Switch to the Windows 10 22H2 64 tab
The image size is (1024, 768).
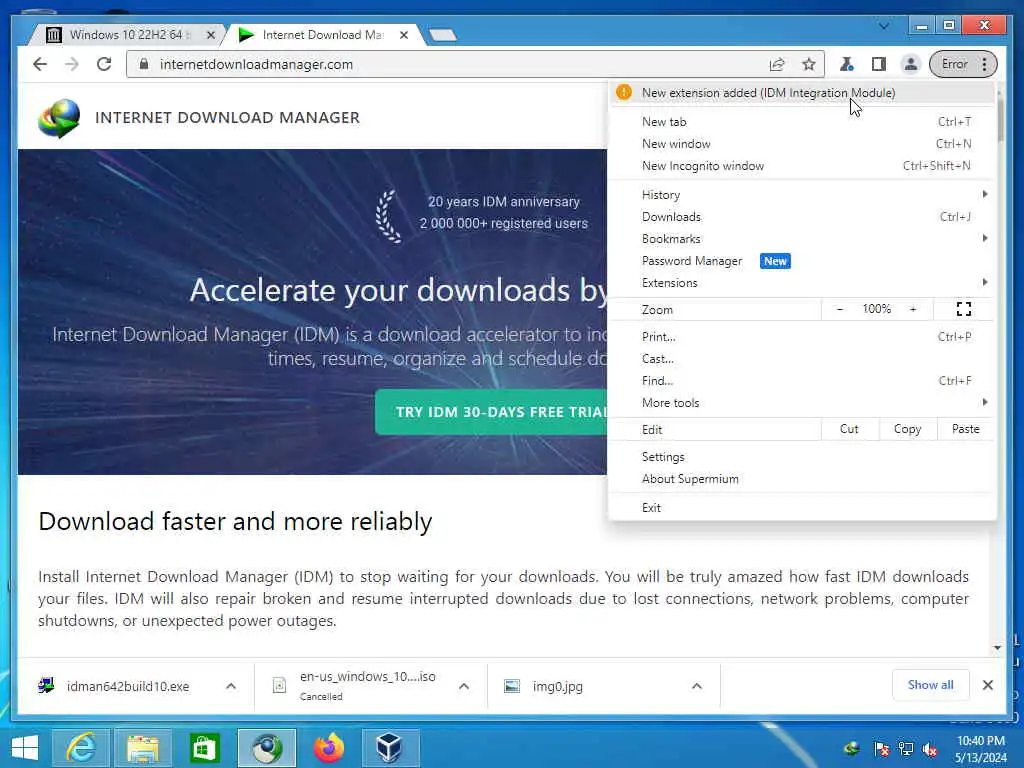click(x=127, y=35)
